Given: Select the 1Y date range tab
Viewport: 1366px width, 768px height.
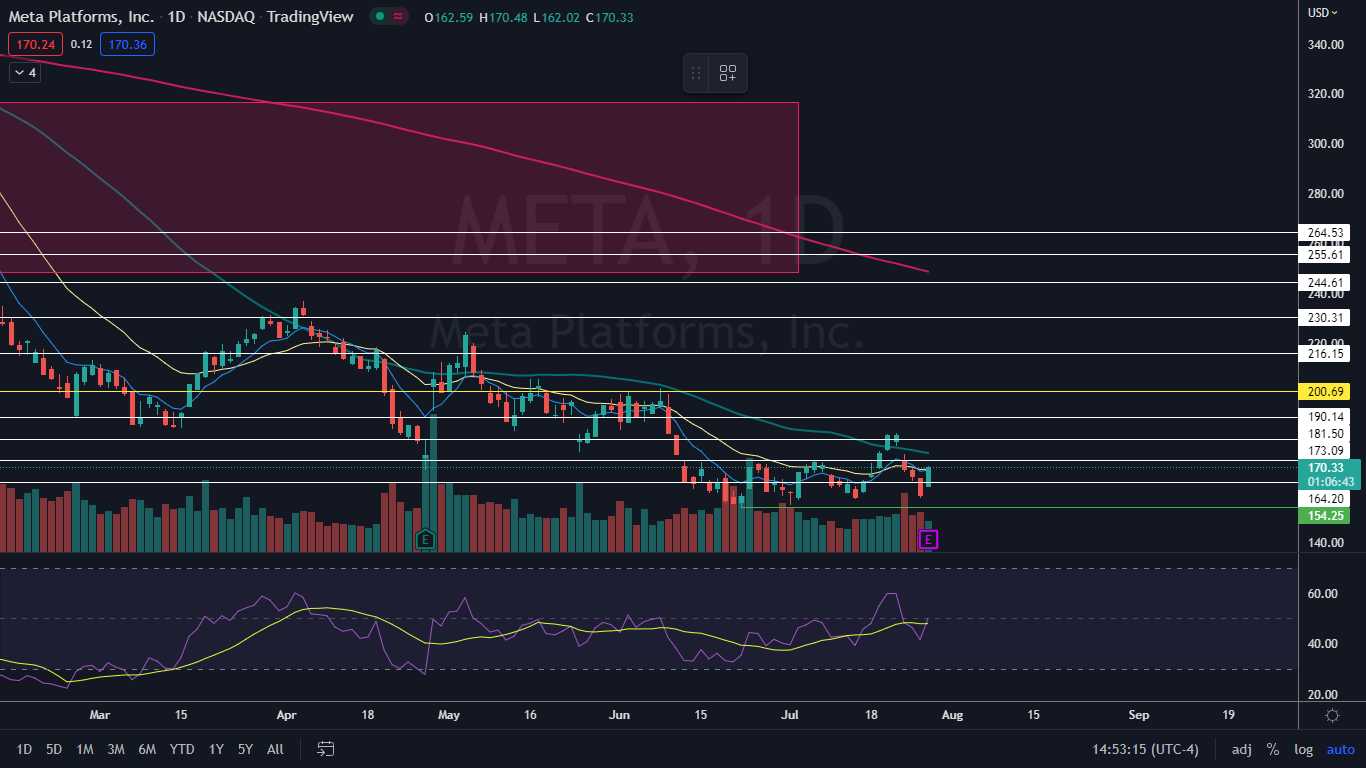Looking at the screenshot, I should coord(216,749).
